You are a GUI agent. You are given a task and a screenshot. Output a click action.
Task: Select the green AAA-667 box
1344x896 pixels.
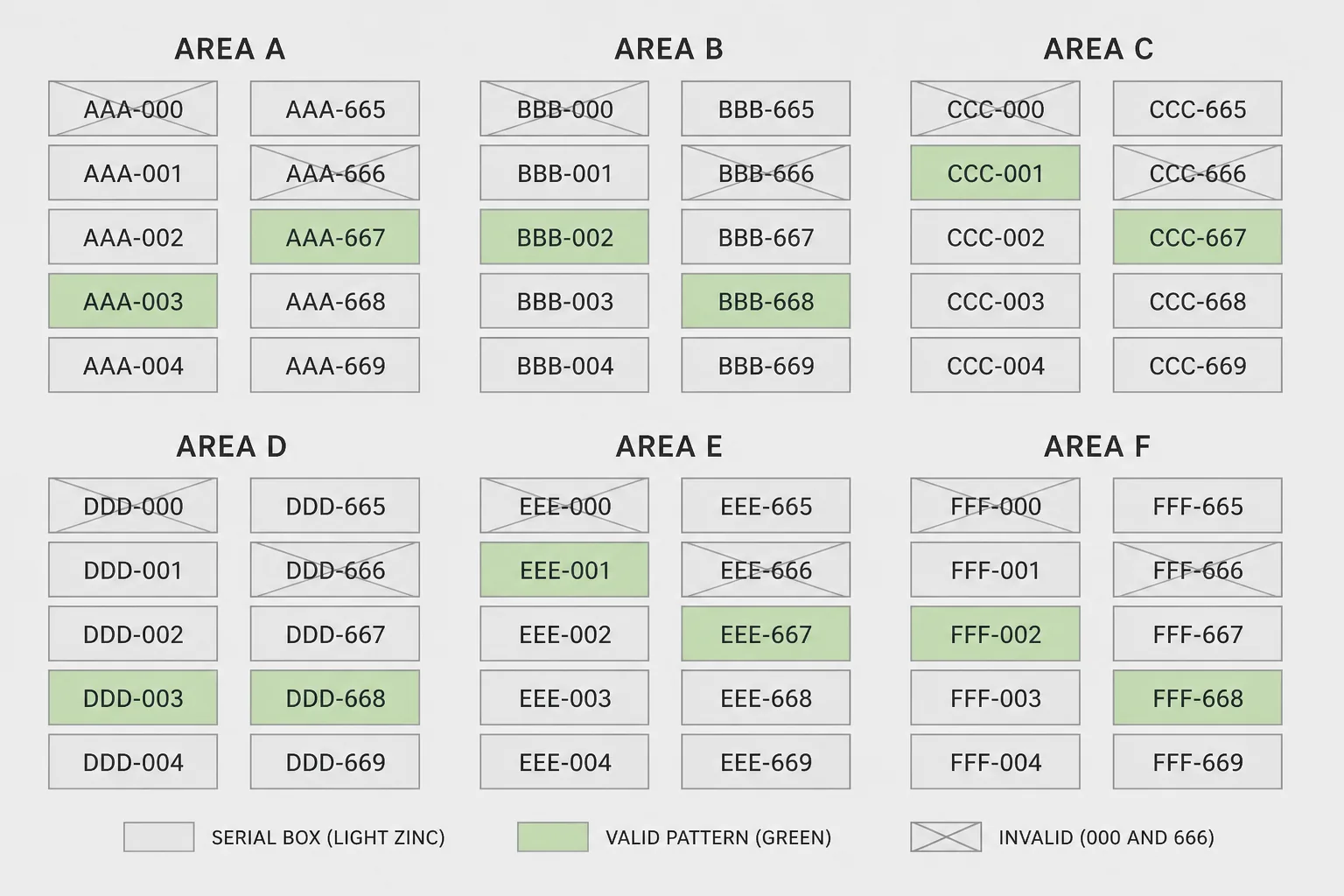pyautogui.click(x=335, y=236)
